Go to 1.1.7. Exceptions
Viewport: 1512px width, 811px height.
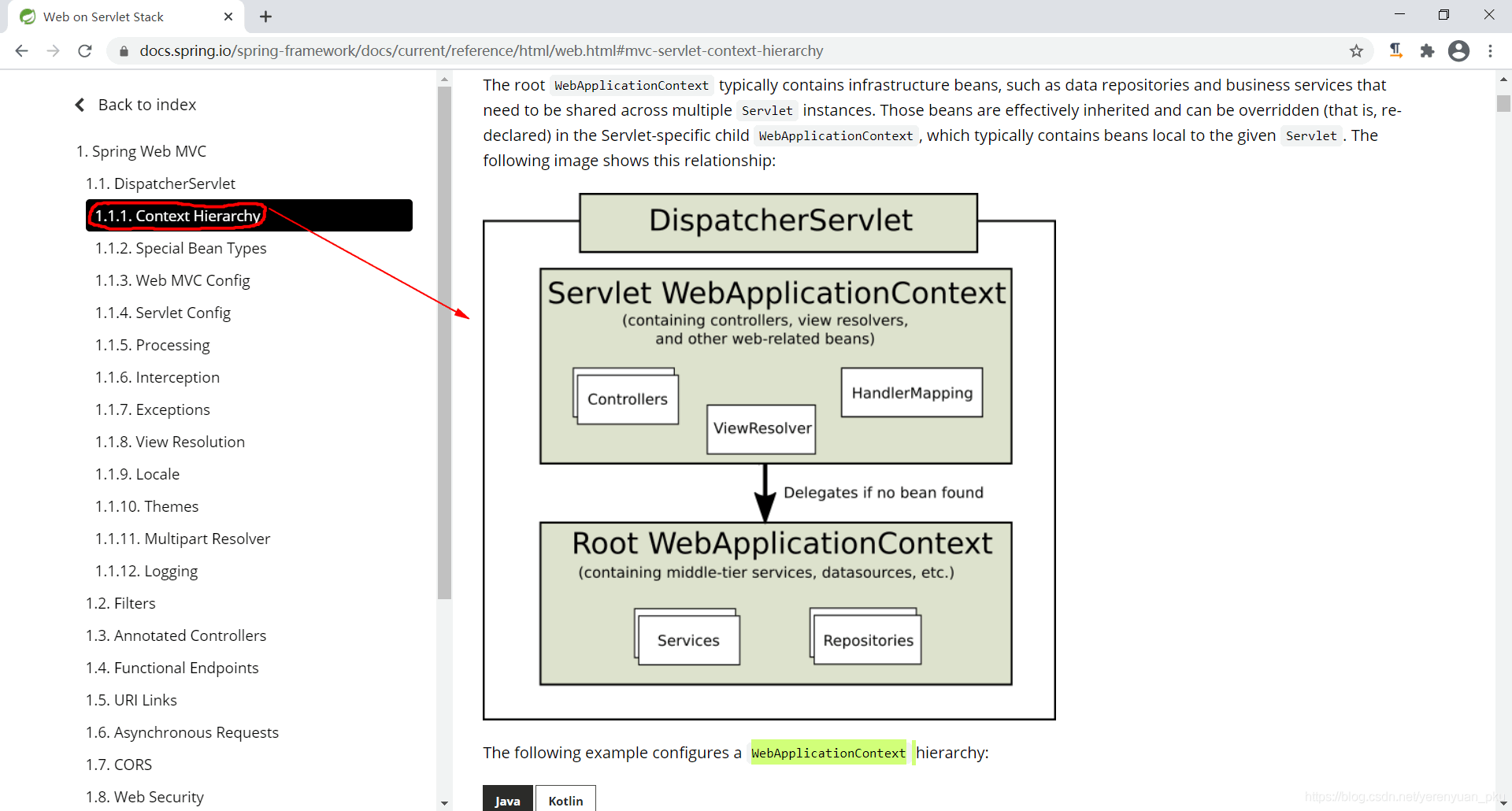(153, 409)
